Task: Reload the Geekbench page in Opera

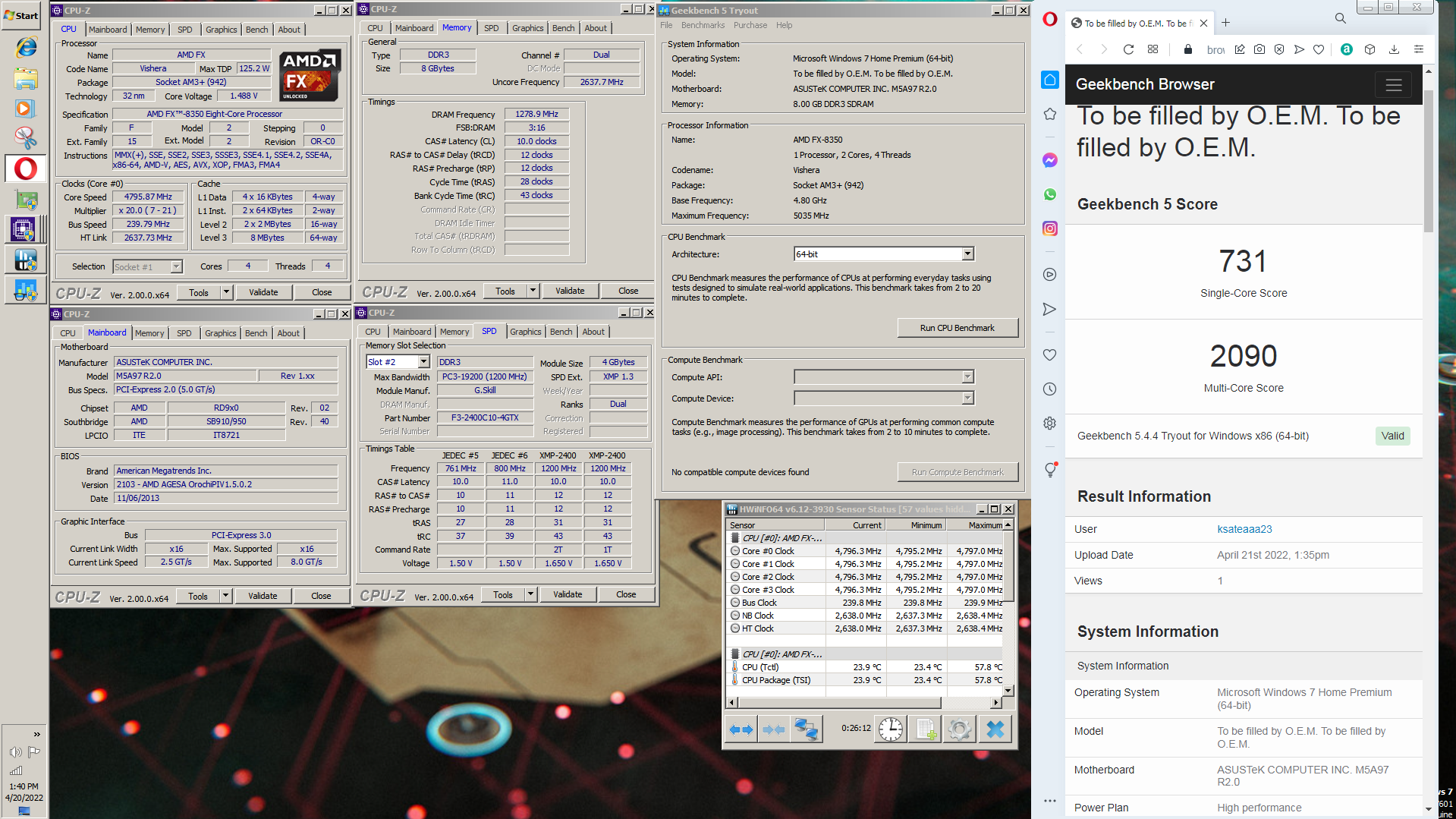Action: 1128,49
